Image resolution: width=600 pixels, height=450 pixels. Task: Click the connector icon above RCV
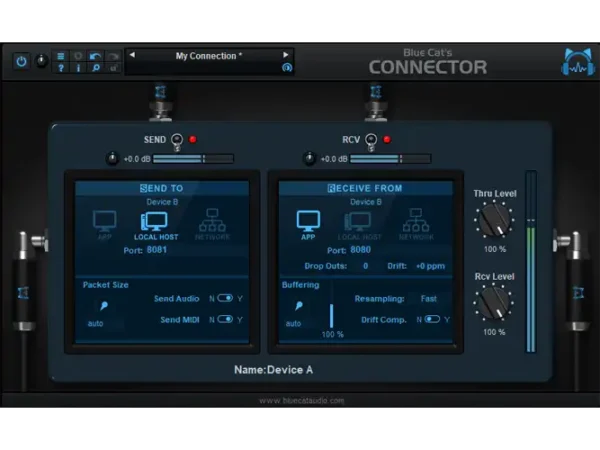[x=376, y=102]
